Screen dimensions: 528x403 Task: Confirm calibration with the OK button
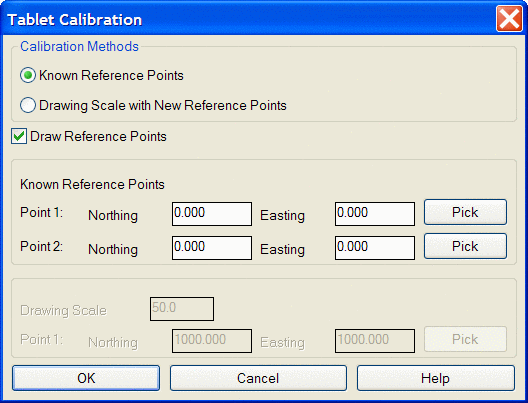(86, 378)
